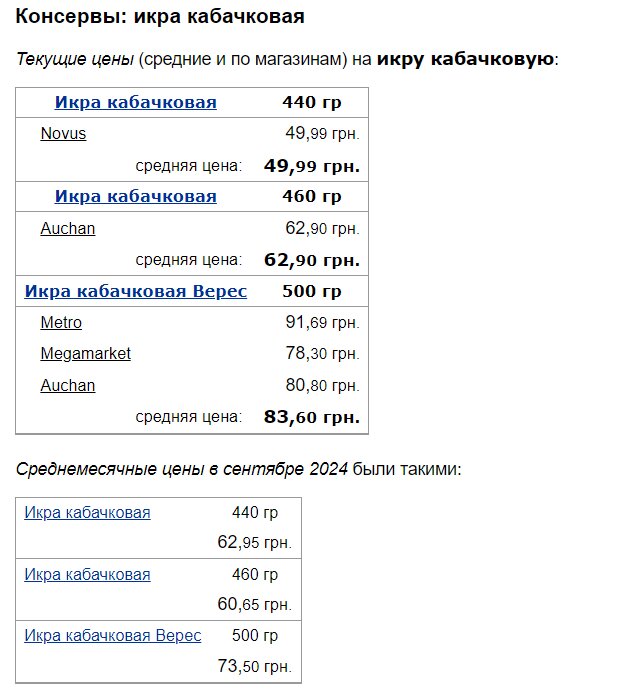Click the September price 73,50 грн
622x692 pixels.
(254, 666)
